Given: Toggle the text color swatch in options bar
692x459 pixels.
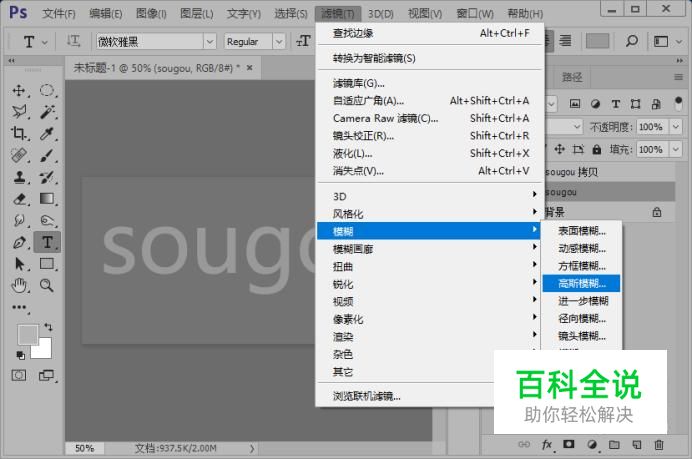Looking at the screenshot, I should point(597,41).
